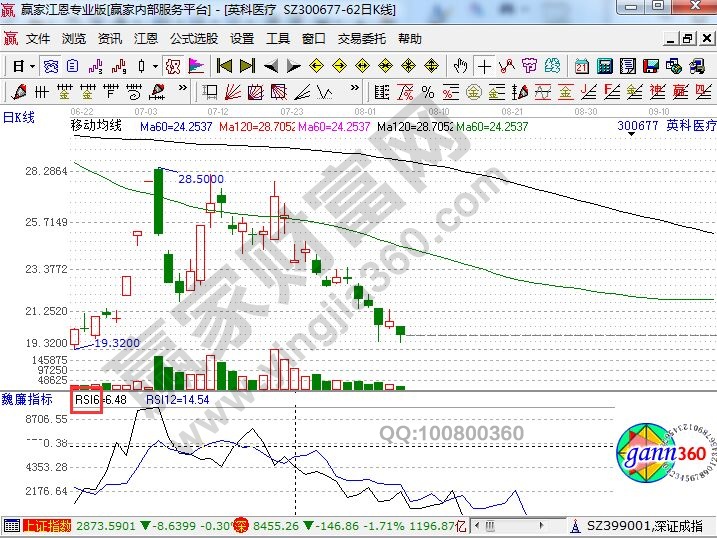
Task: Click the 上证指数 status bar label
Action: [x=46, y=525]
